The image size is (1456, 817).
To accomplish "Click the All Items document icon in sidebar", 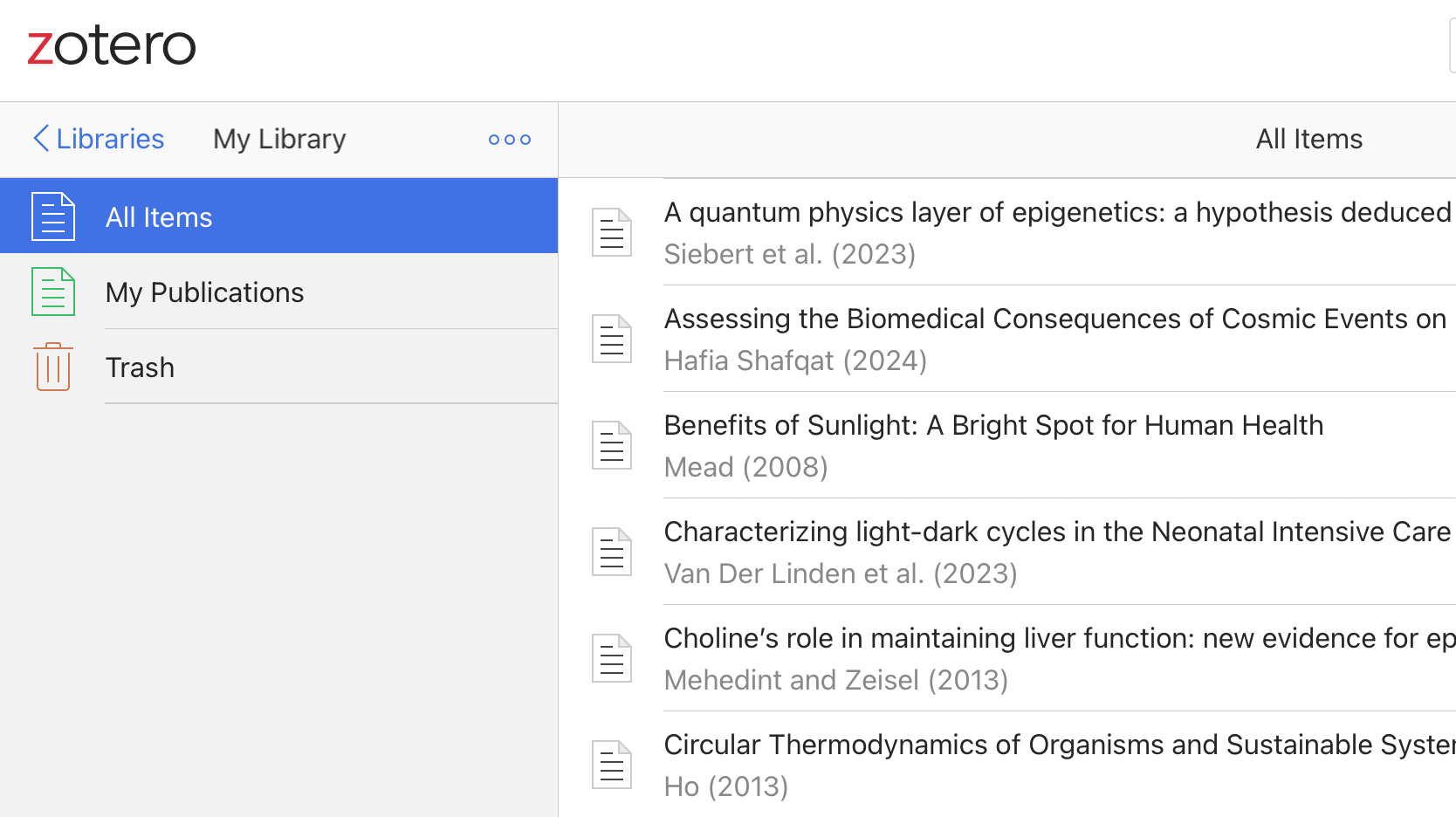I will click(x=53, y=216).
